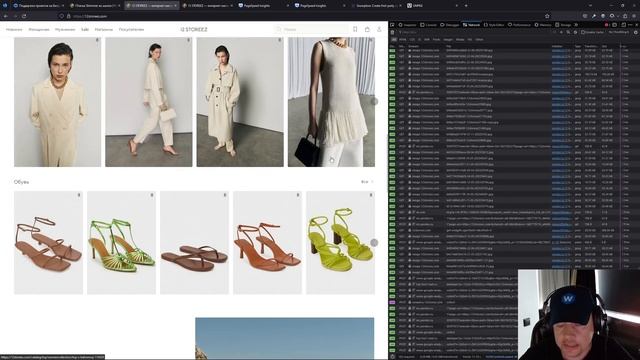Open the sleeveless knit dress product photo
Screen dimensions: 640x360
331,102
